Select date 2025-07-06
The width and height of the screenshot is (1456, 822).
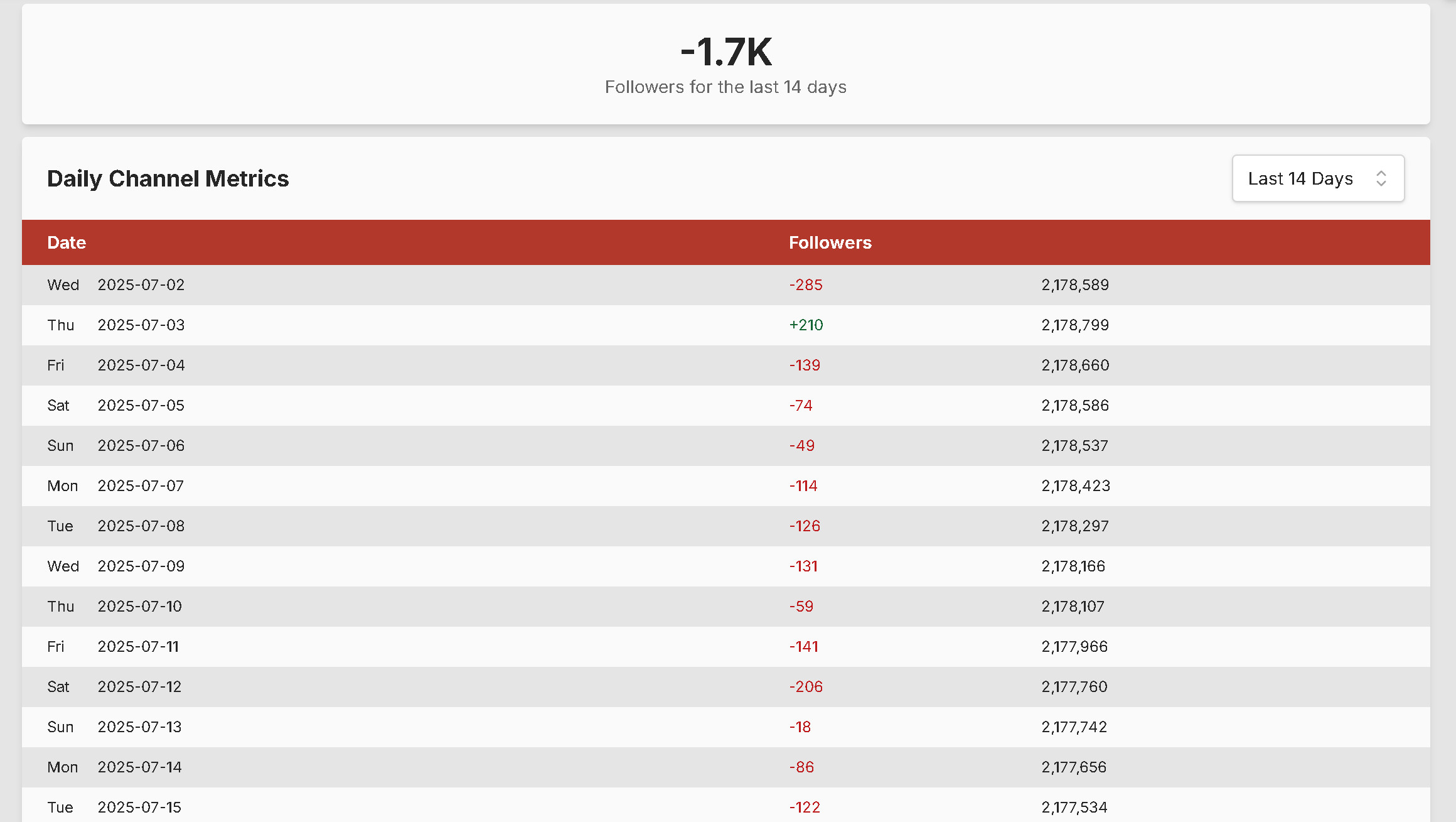(141, 445)
